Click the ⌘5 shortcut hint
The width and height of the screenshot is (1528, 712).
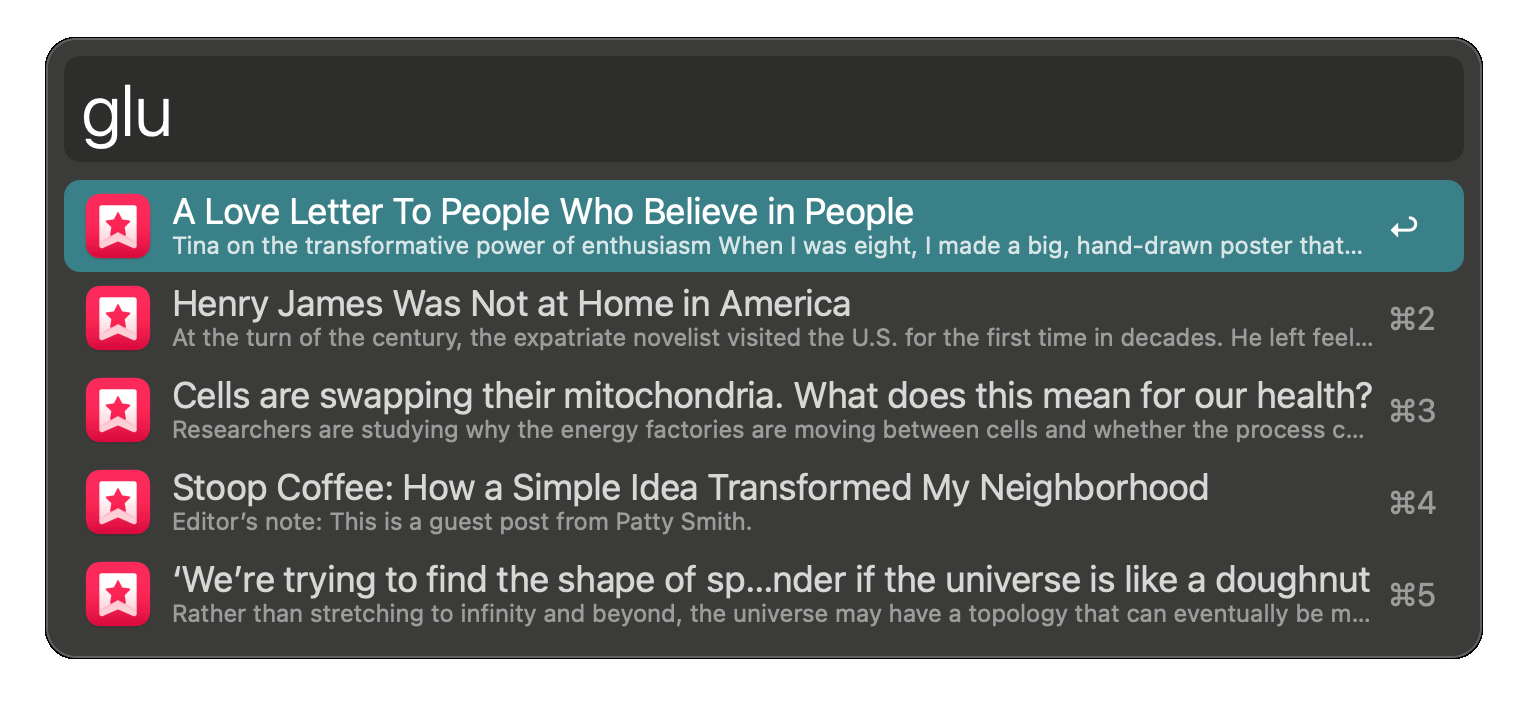(1412, 595)
